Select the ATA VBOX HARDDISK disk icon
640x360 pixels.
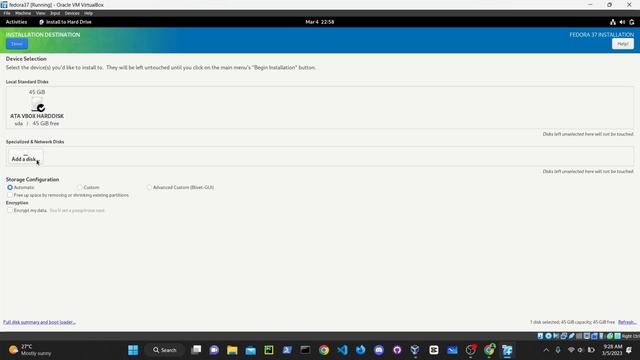tap(38, 104)
